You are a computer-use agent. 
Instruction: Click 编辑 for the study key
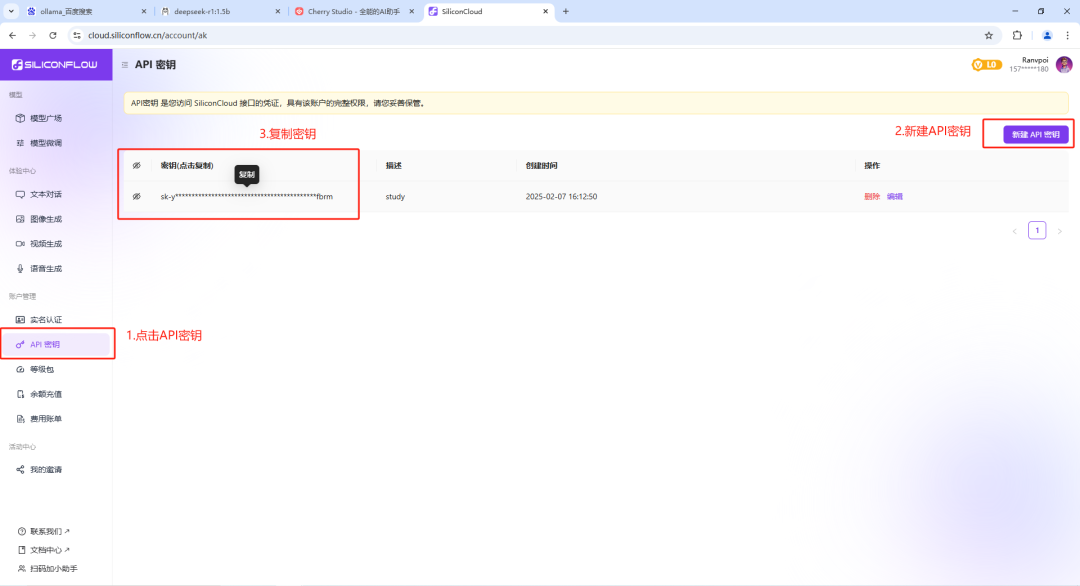pyautogui.click(x=894, y=196)
